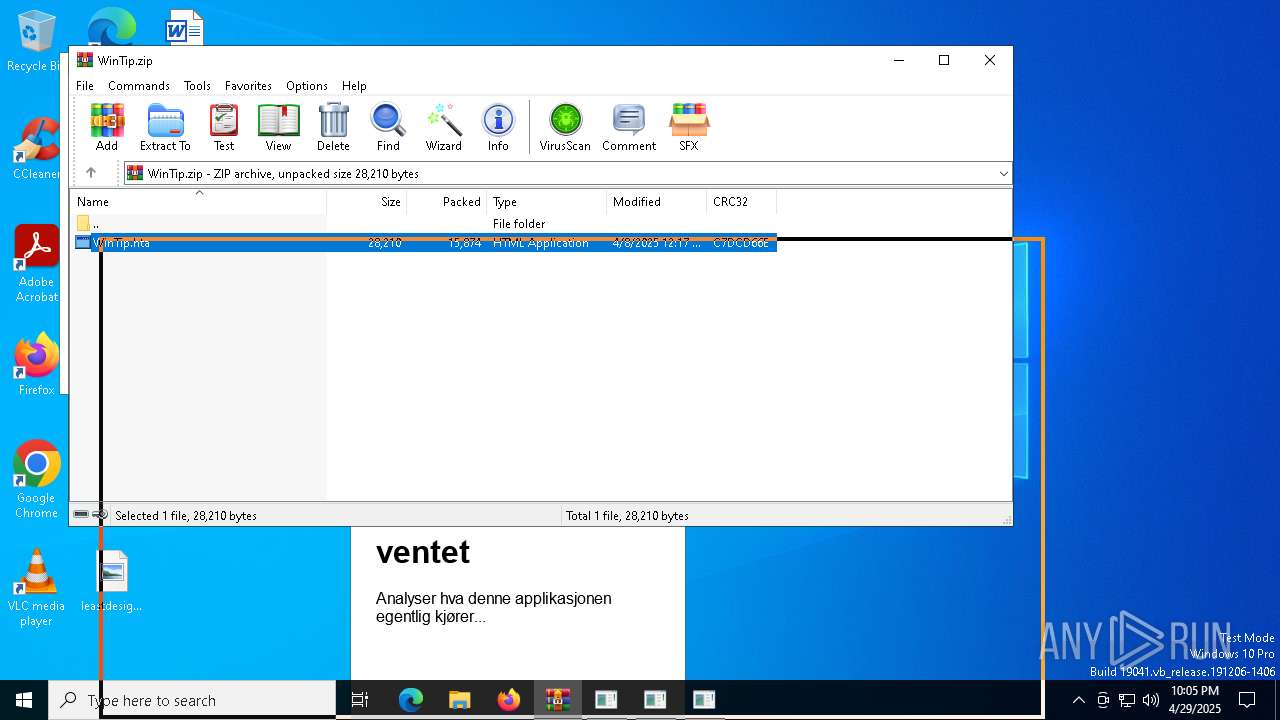
Task: Expand the archive path dropdown arrow
Action: tap(1003, 174)
